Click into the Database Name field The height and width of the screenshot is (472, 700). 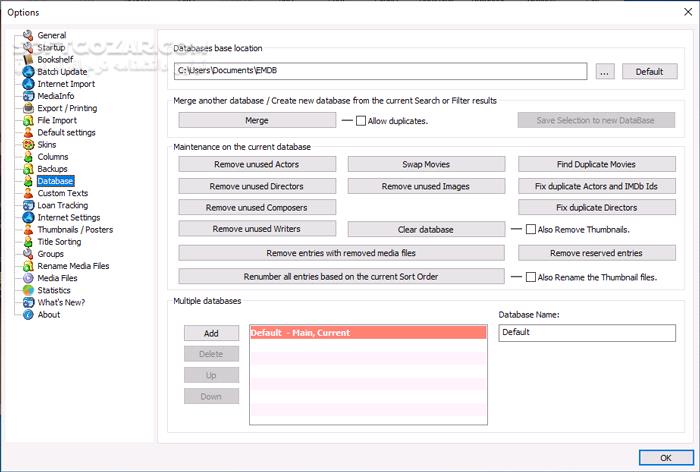coord(586,333)
